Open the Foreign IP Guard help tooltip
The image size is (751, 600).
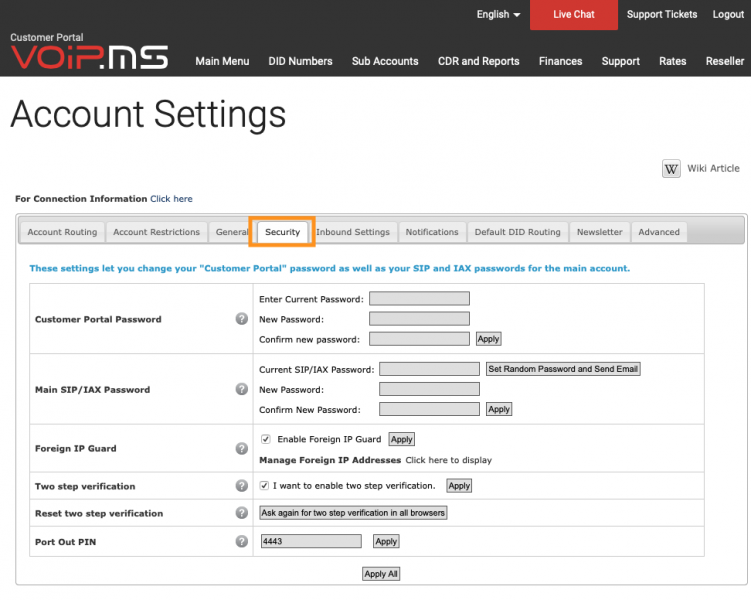coord(242,449)
